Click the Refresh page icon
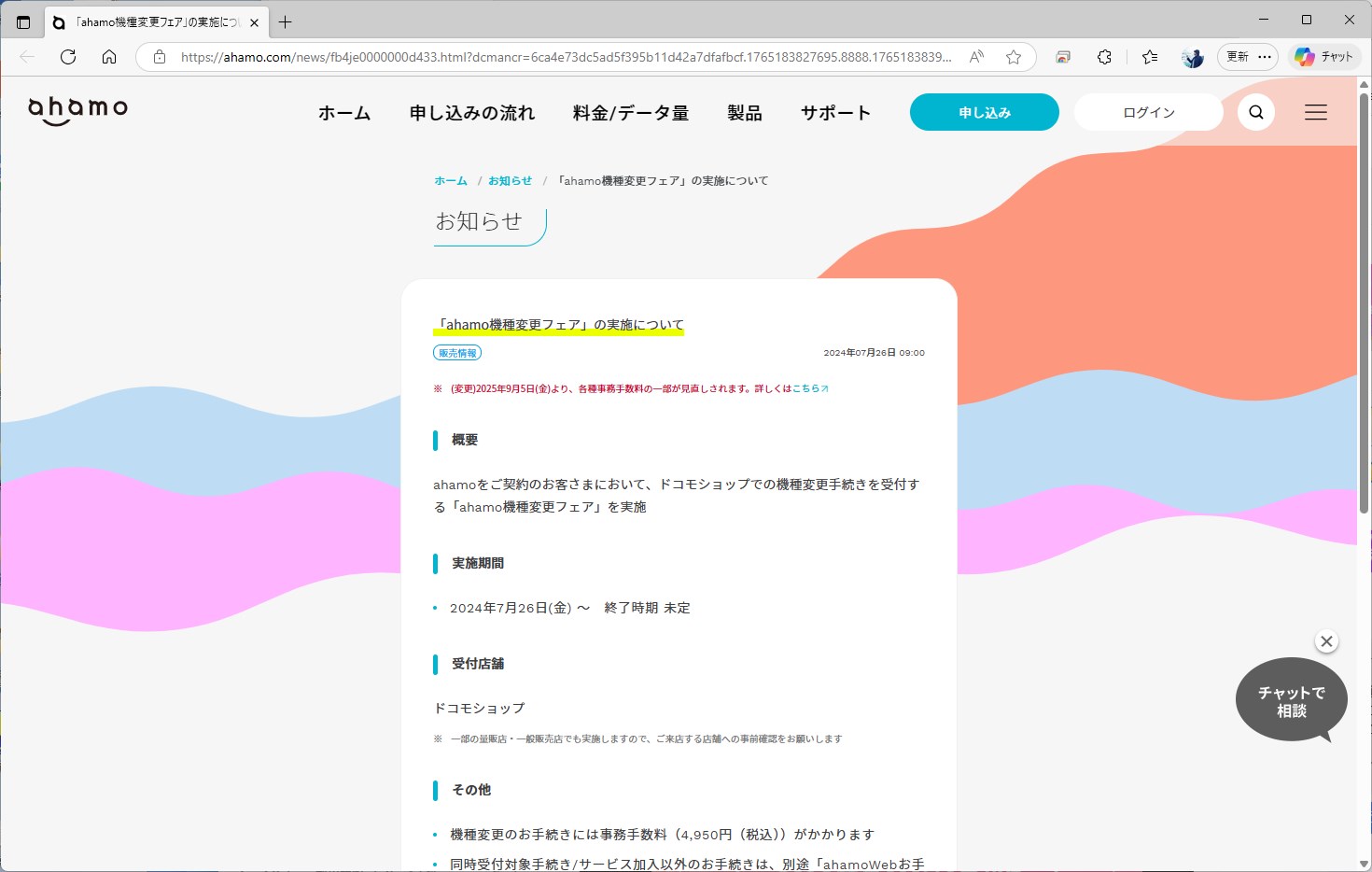1372x872 pixels. [x=67, y=56]
